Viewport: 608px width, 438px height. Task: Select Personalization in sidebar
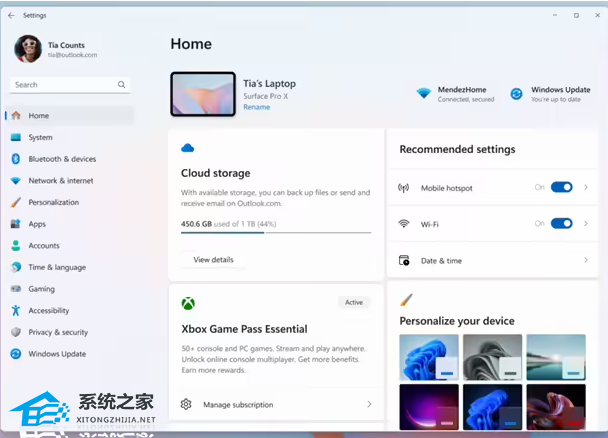70,202
